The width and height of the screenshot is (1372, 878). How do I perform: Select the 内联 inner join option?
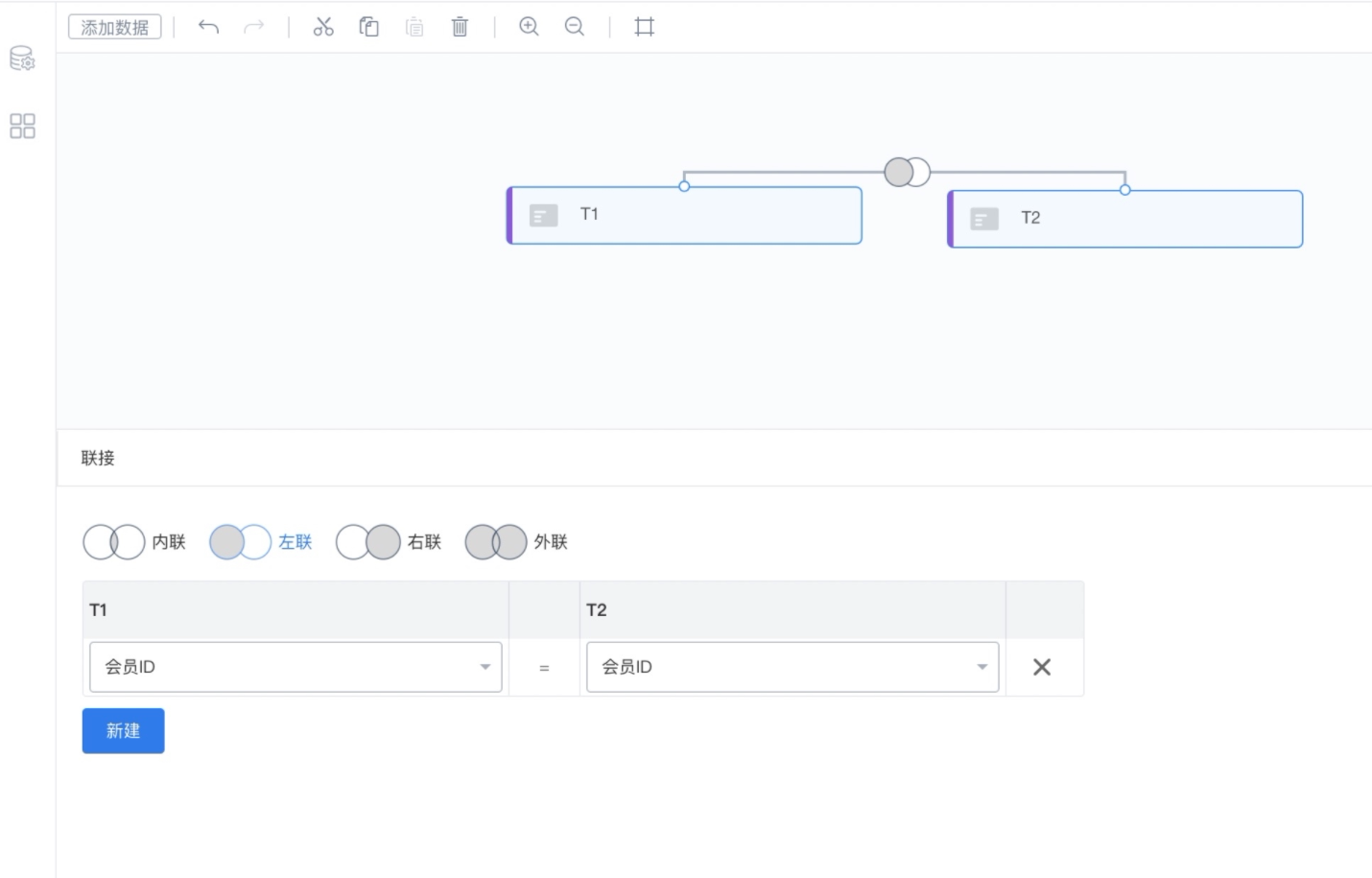point(134,542)
